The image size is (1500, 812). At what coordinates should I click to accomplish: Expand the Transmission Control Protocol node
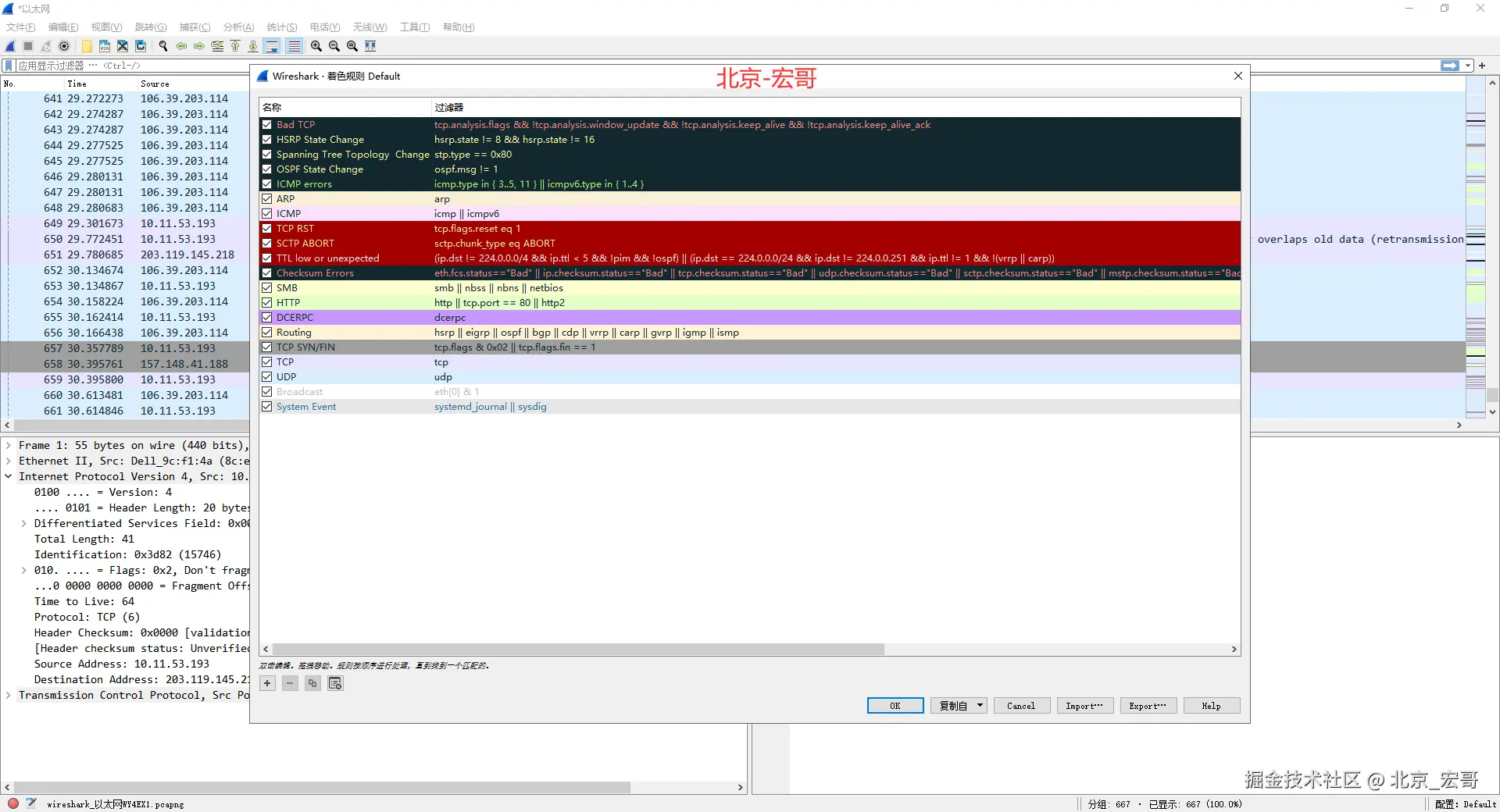point(9,696)
